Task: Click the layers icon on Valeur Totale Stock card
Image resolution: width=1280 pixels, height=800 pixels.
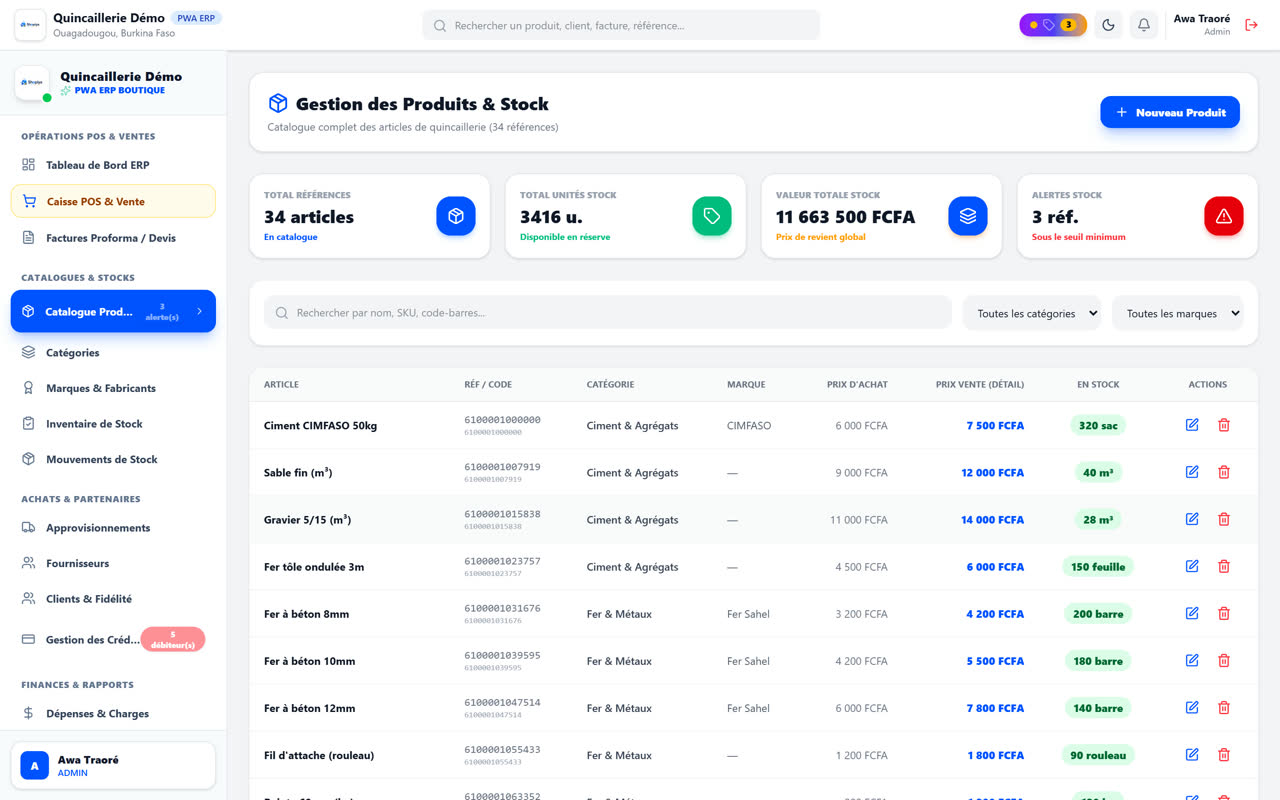Action: coord(968,216)
